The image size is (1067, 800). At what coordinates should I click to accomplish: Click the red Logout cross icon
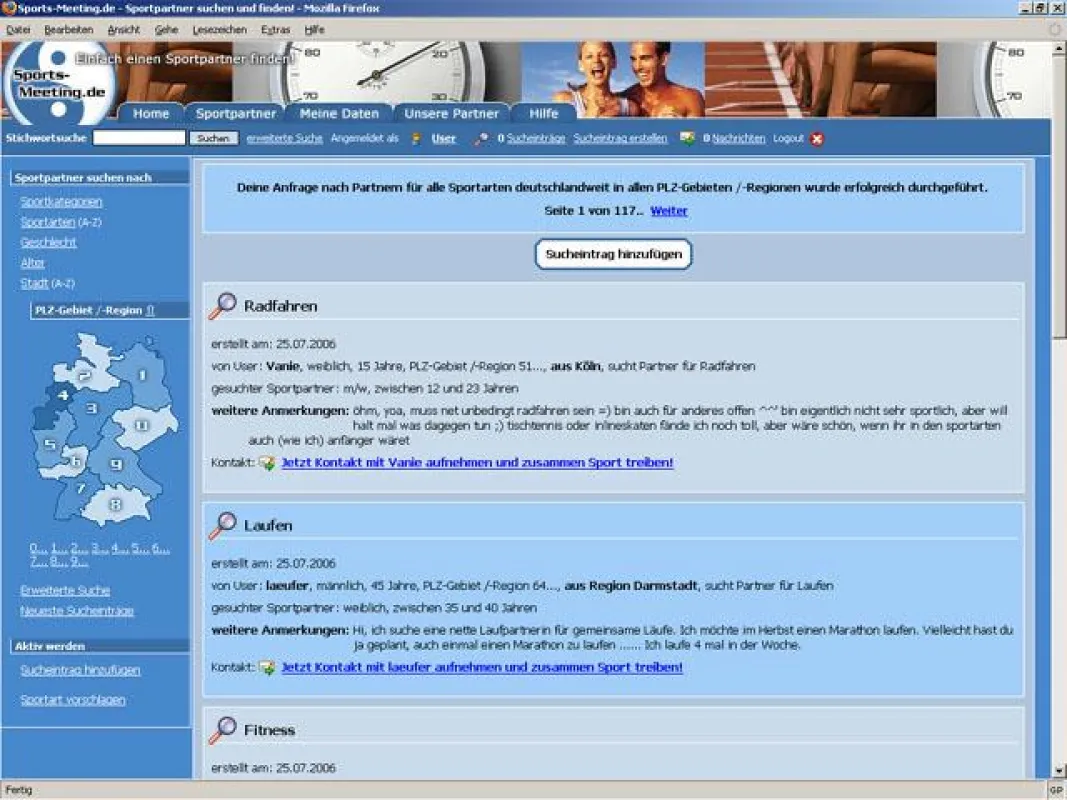pos(817,139)
